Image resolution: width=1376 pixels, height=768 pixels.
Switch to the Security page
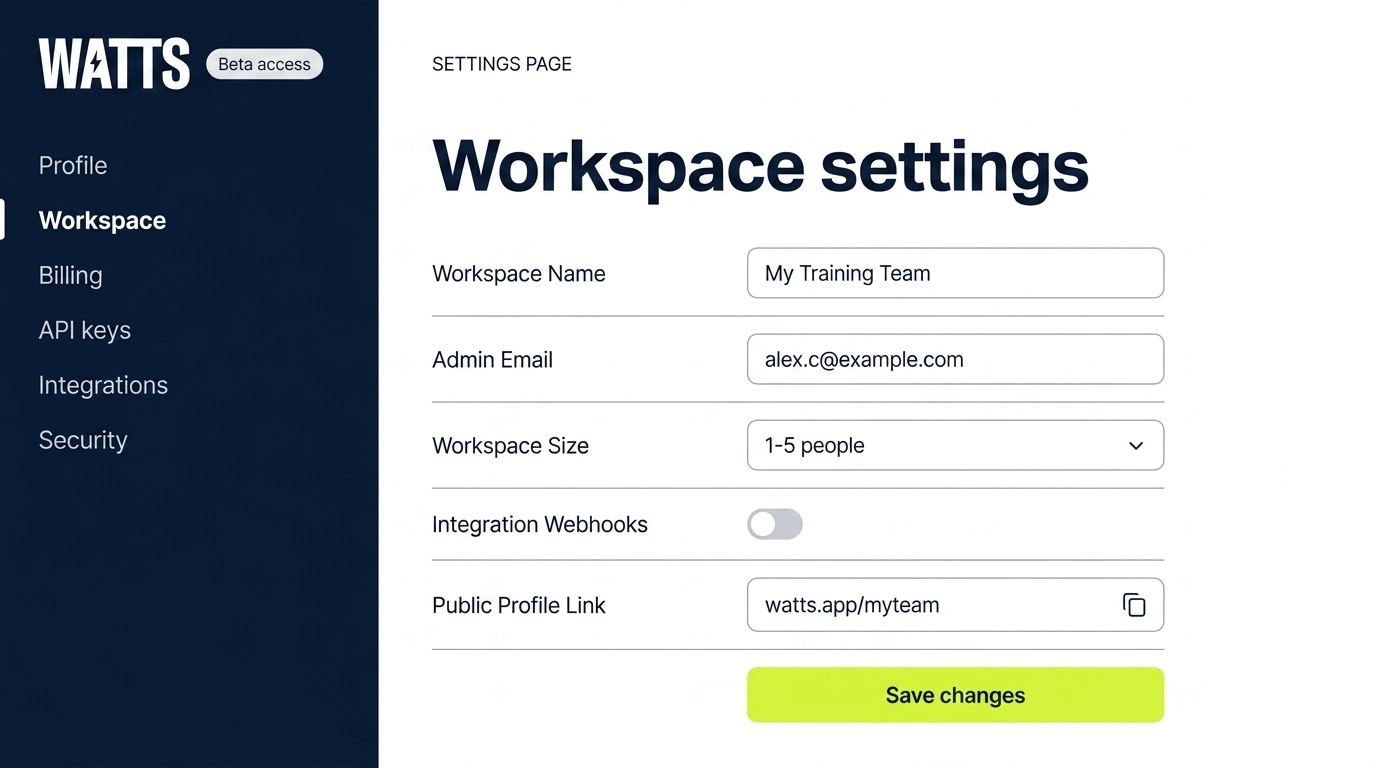[x=83, y=440]
